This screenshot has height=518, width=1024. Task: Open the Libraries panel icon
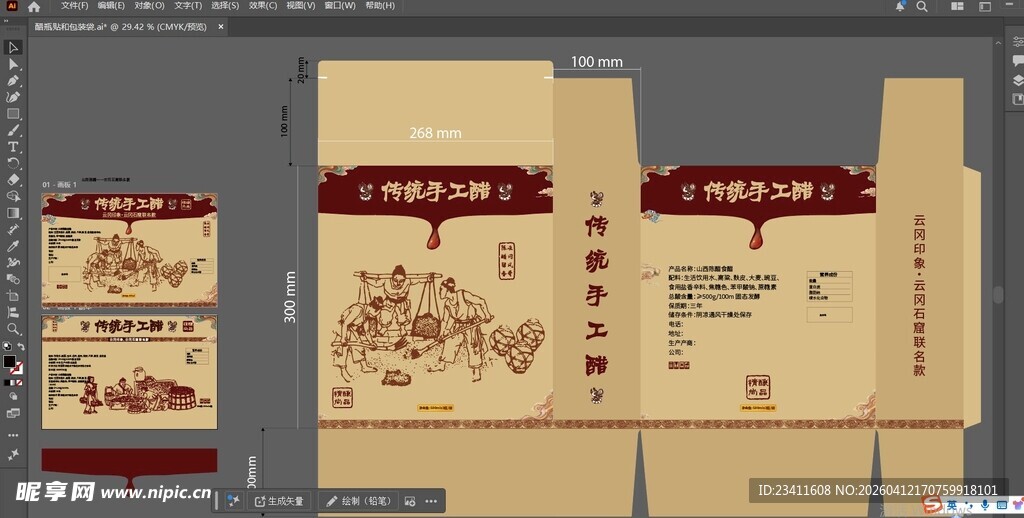click(x=1017, y=99)
